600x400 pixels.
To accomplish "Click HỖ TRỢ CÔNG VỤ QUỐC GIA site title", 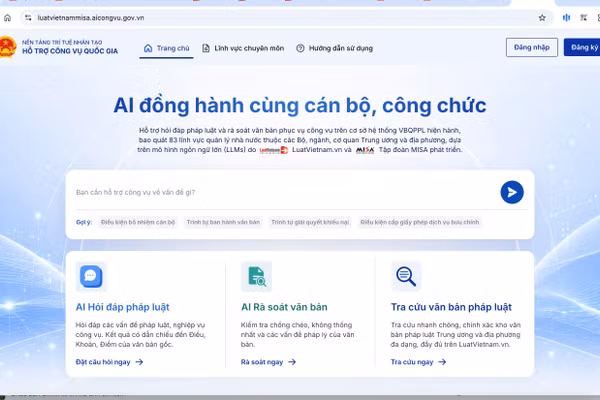I will point(70,51).
